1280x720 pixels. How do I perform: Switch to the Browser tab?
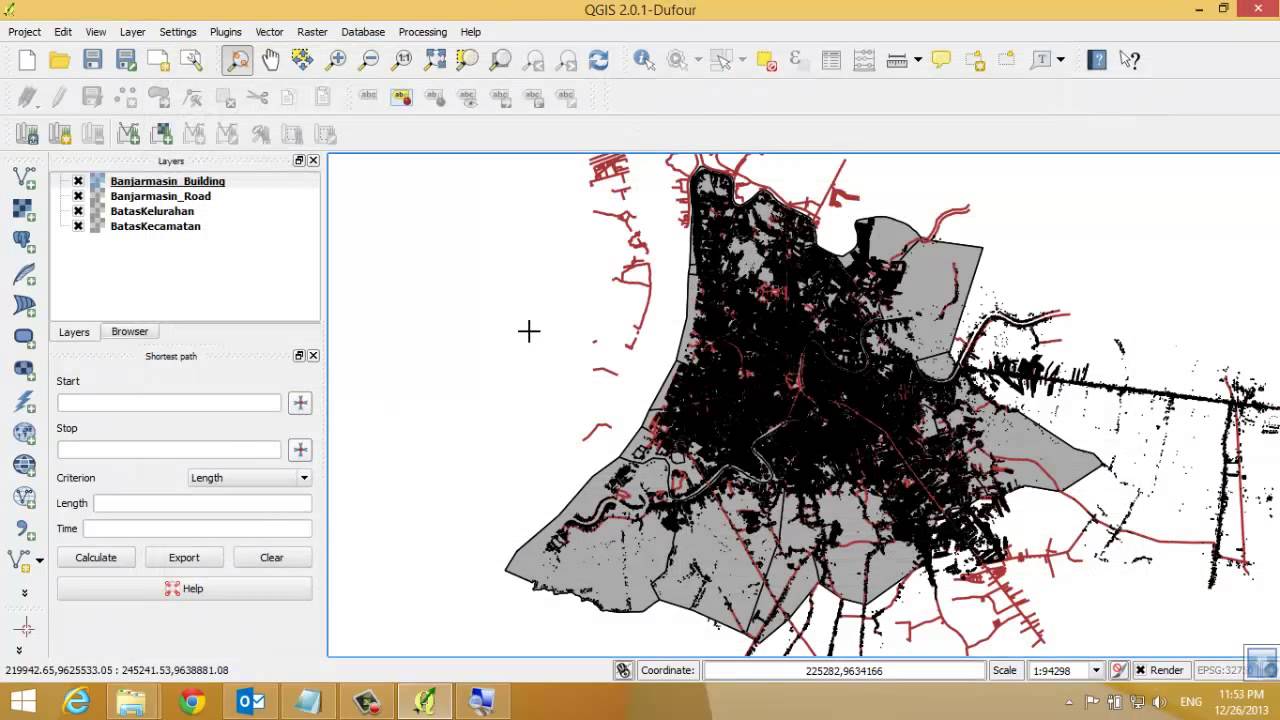(130, 332)
